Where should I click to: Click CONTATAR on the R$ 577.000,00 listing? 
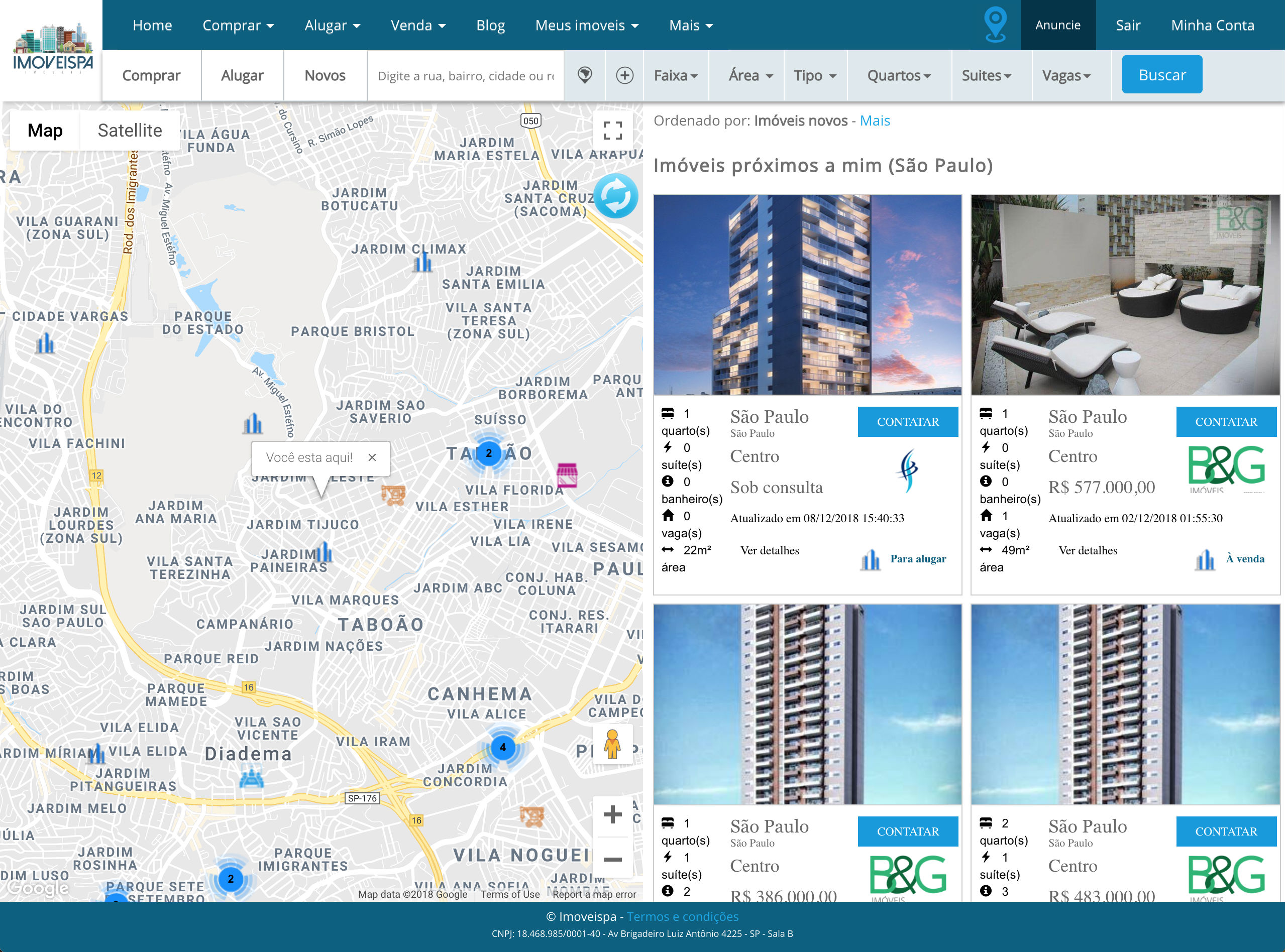(x=1226, y=422)
